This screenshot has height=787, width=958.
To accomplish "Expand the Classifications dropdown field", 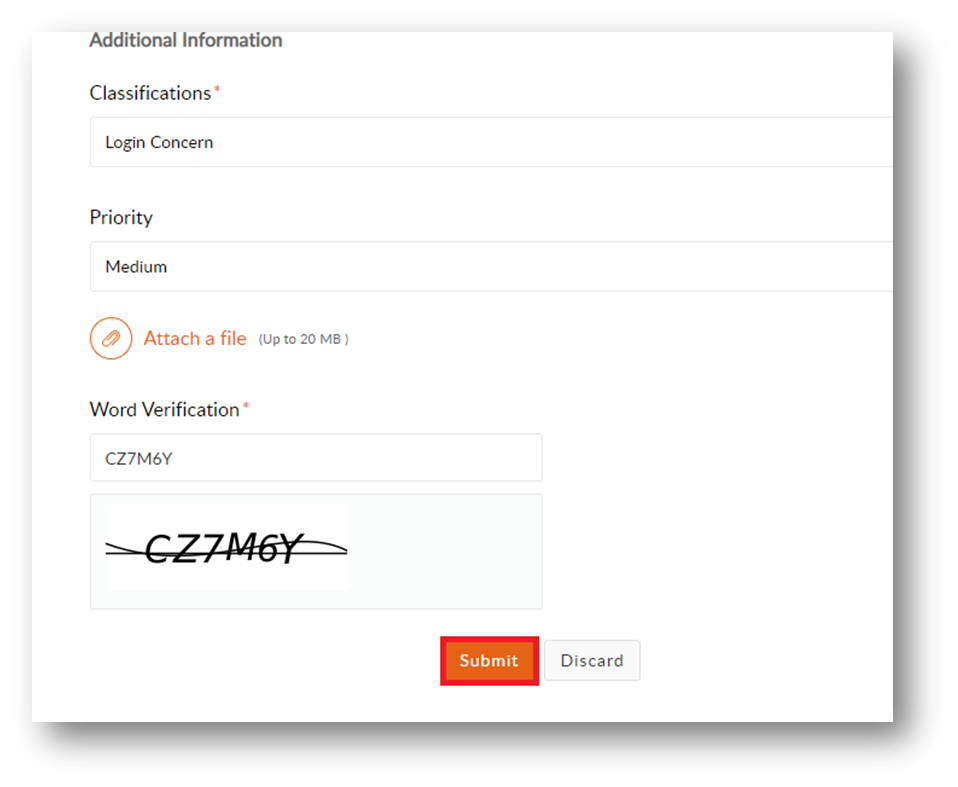I will [x=491, y=142].
